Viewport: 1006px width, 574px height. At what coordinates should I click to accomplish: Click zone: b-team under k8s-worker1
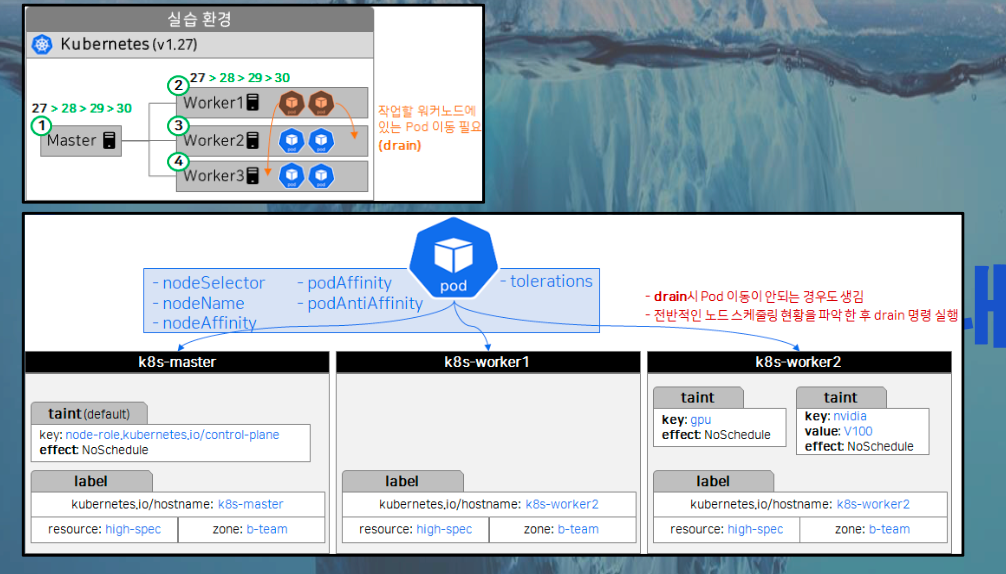[x=562, y=530]
